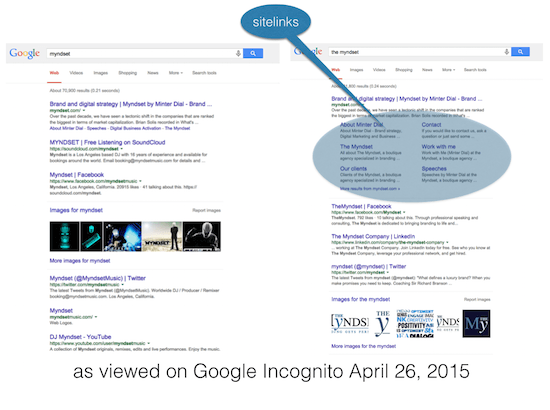Open 'The Myndset Company | LinkedIn' result
This screenshot has width=550, height=410.
click(x=373, y=236)
